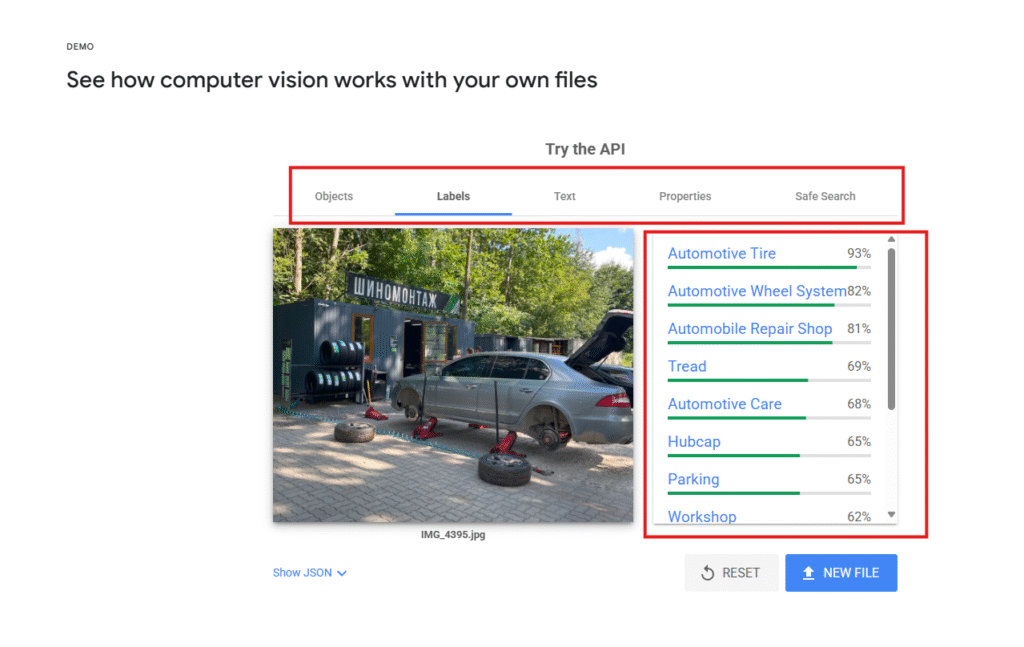Click the reset circular arrow icon
Viewport: 1024px width, 647px height.
click(707, 573)
